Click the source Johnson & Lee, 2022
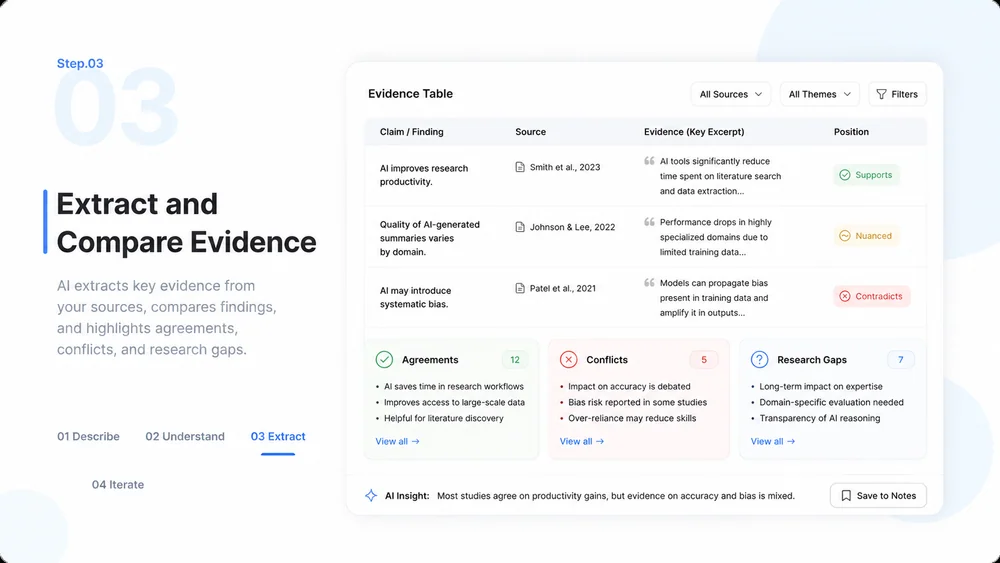This screenshot has height=563, width=1000. [x=573, y=227]
